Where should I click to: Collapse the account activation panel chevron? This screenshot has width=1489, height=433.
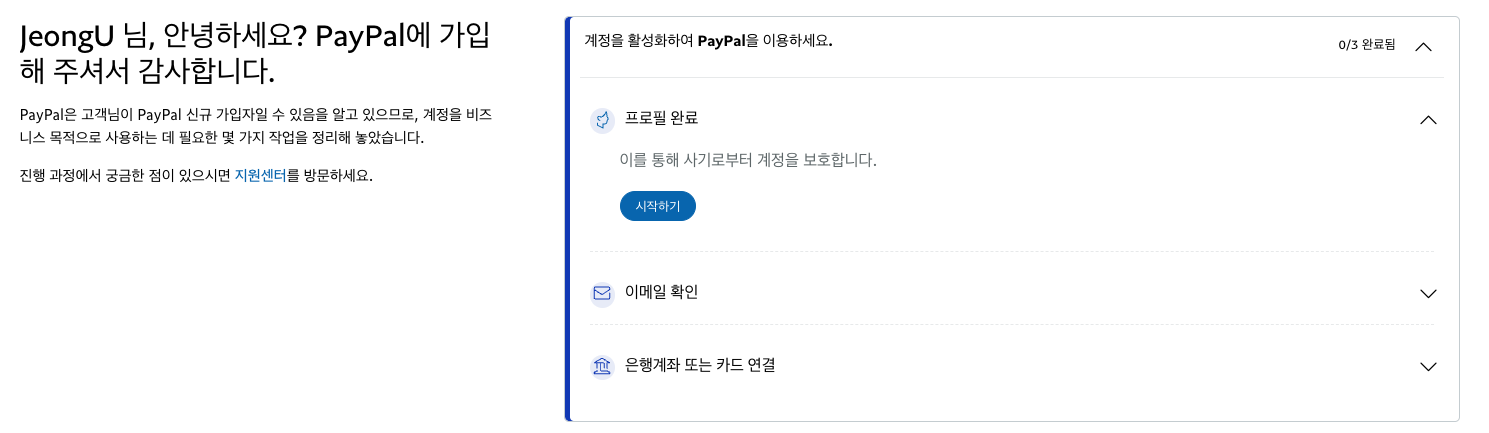pos(1425,46)
